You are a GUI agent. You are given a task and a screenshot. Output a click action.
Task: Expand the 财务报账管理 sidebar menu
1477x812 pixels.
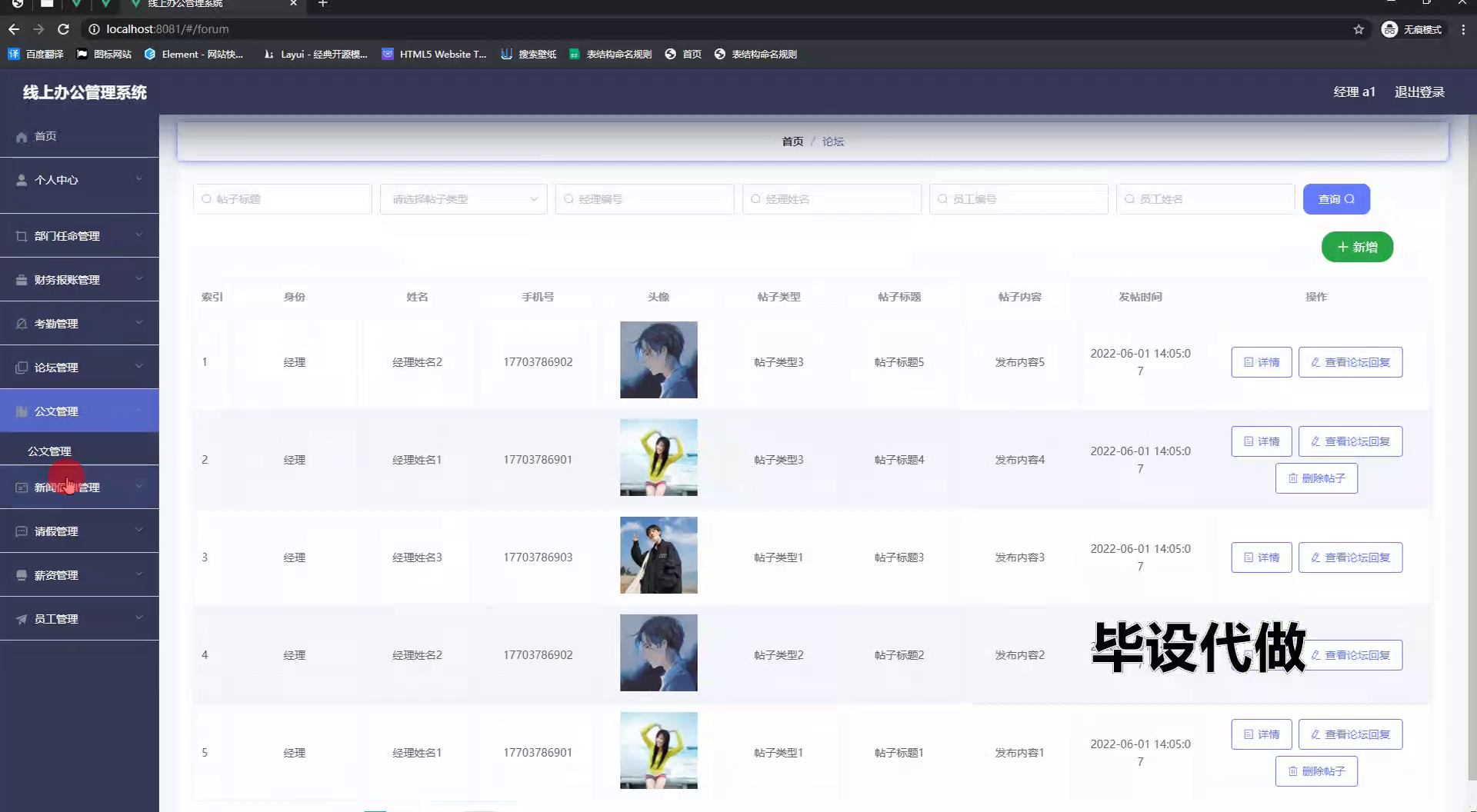point(79,280)
